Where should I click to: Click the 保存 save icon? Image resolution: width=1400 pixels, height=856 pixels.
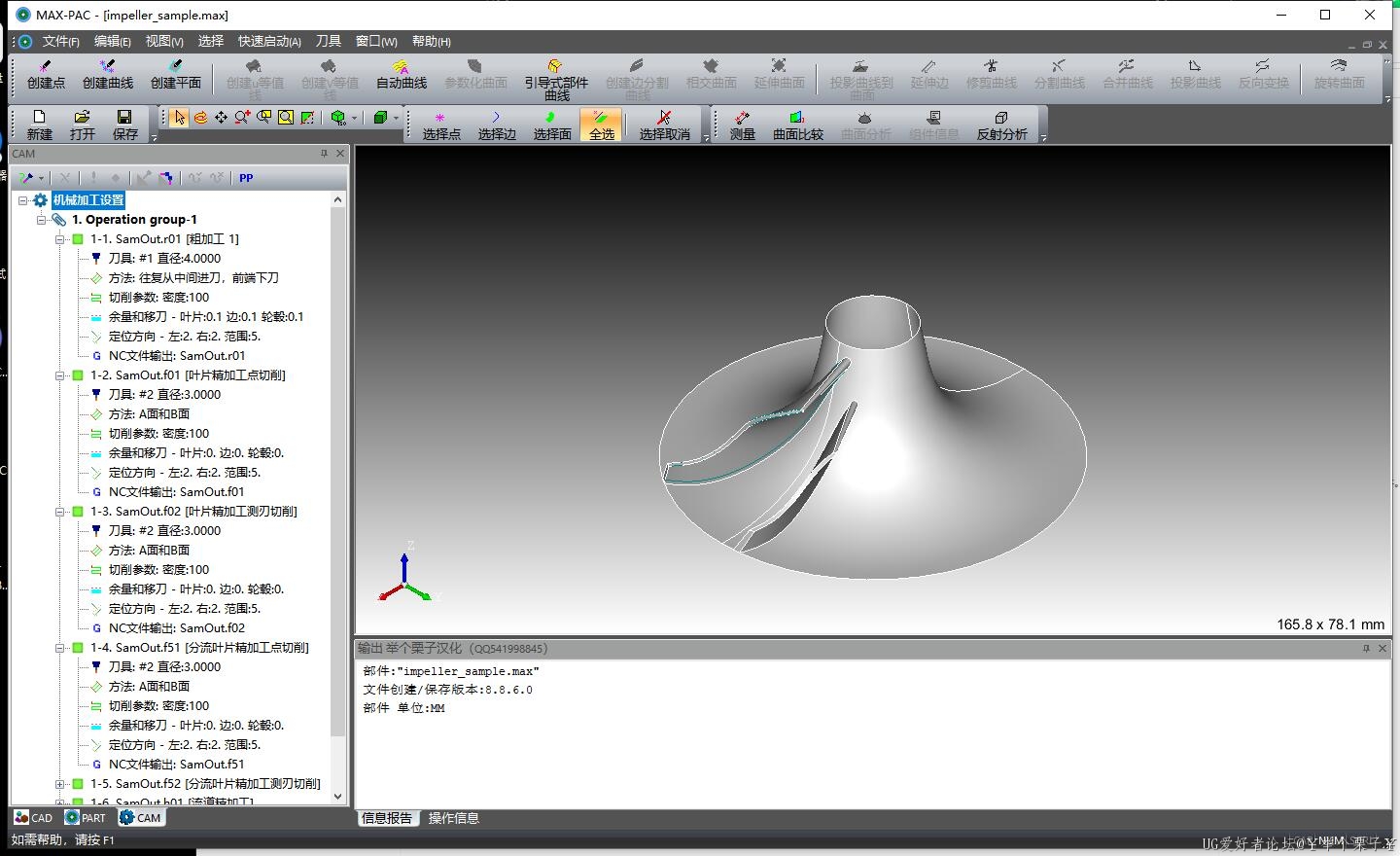(125, 125)
